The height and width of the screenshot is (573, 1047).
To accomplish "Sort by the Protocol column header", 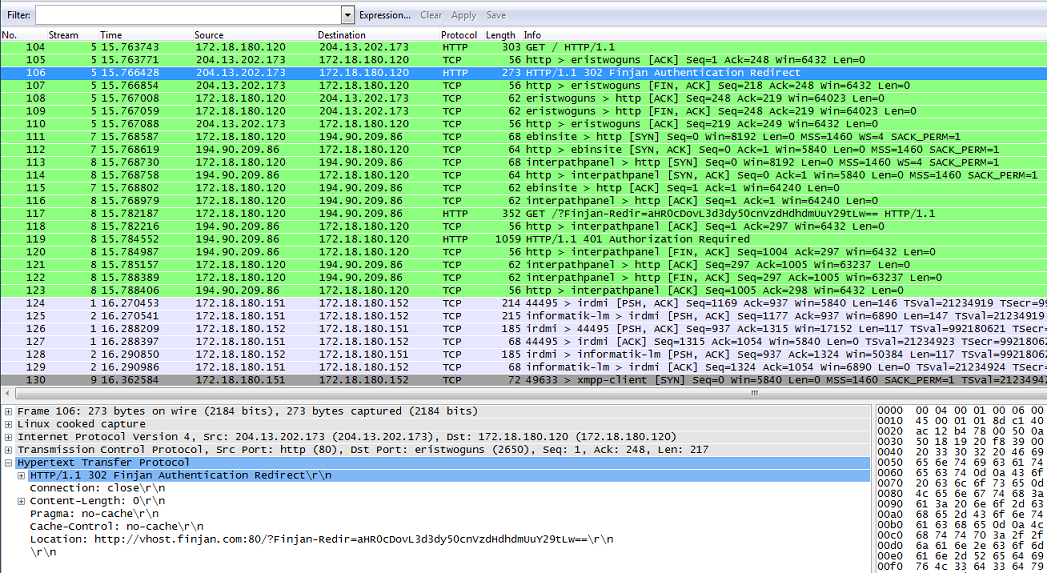I will (x=459, y=35).
